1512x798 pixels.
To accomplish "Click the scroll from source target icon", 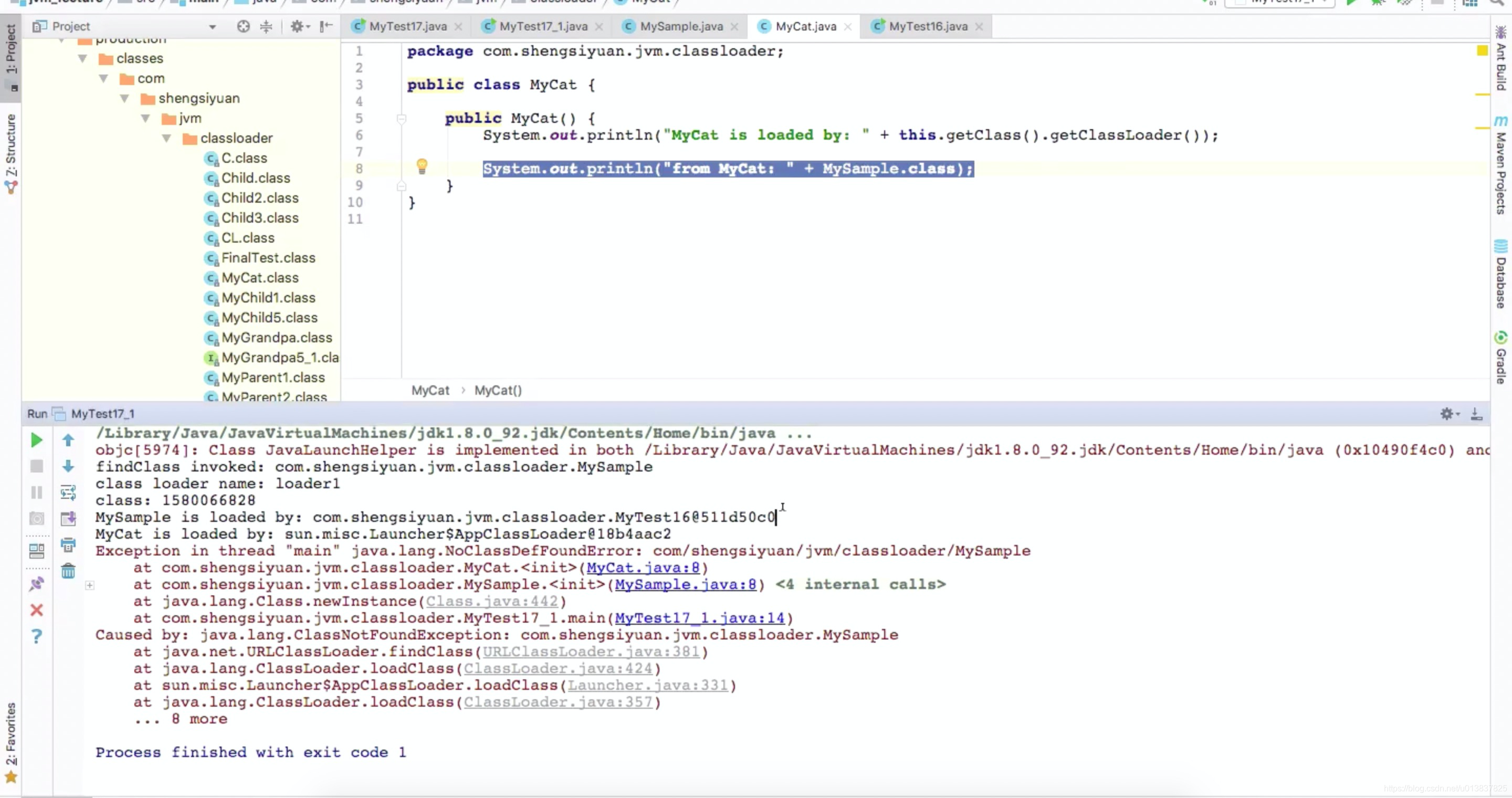I will (243, 26).
